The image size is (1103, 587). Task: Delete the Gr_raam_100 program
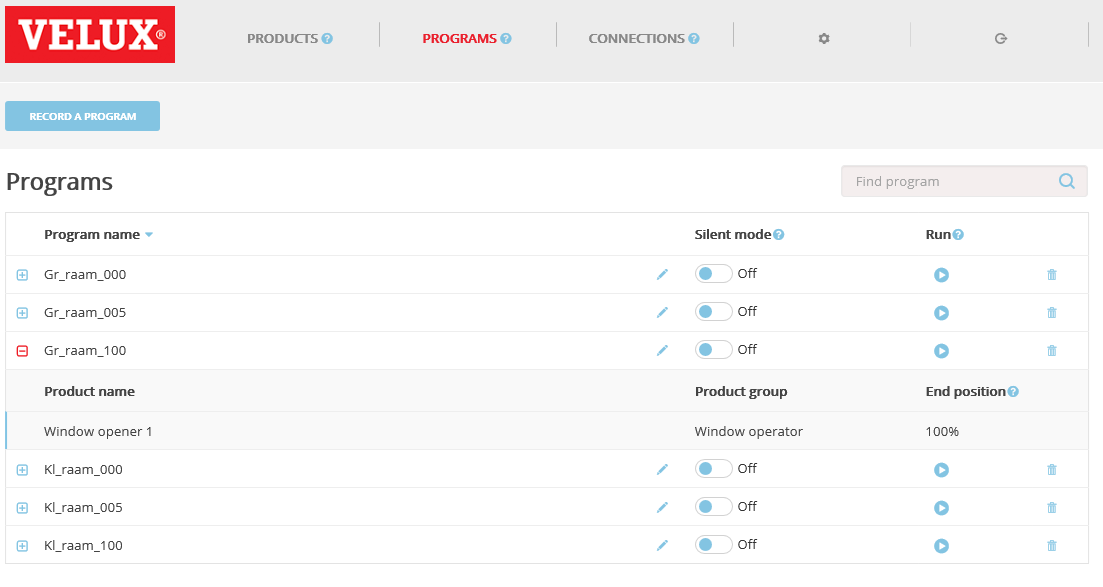(1051, 351)
